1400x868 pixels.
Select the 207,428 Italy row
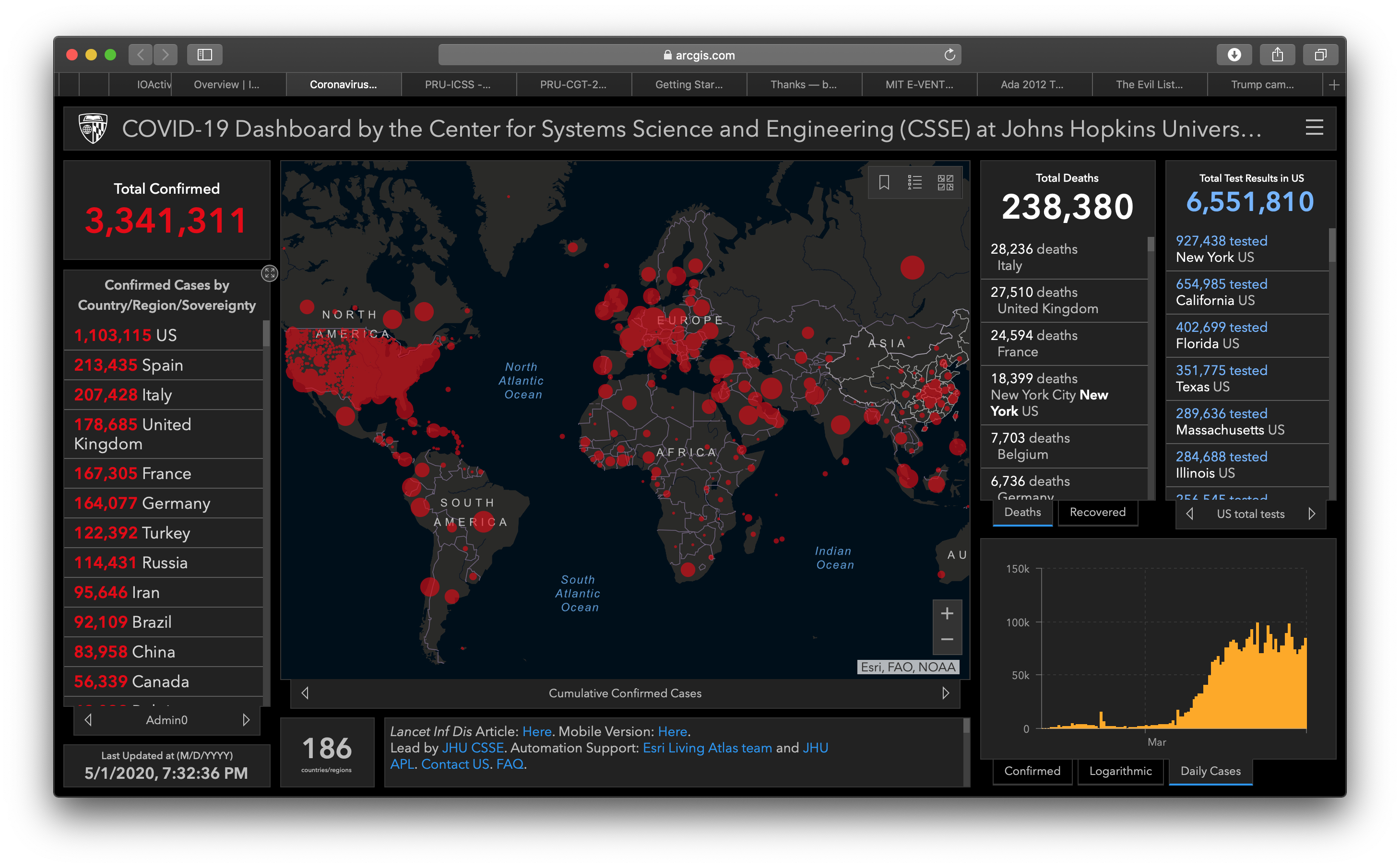163,395
